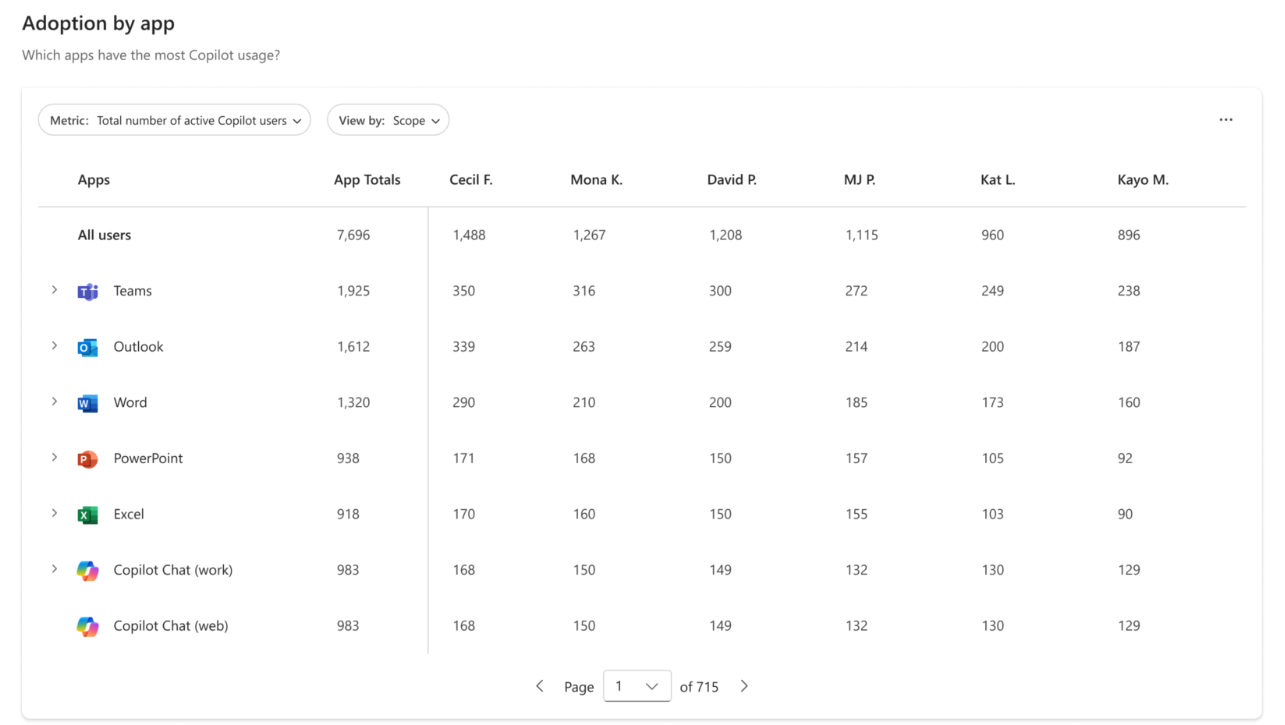Click the Copilot Chat (work) icon
Image resolution: width=1285 pixels, height=725 pixels.
88,571
